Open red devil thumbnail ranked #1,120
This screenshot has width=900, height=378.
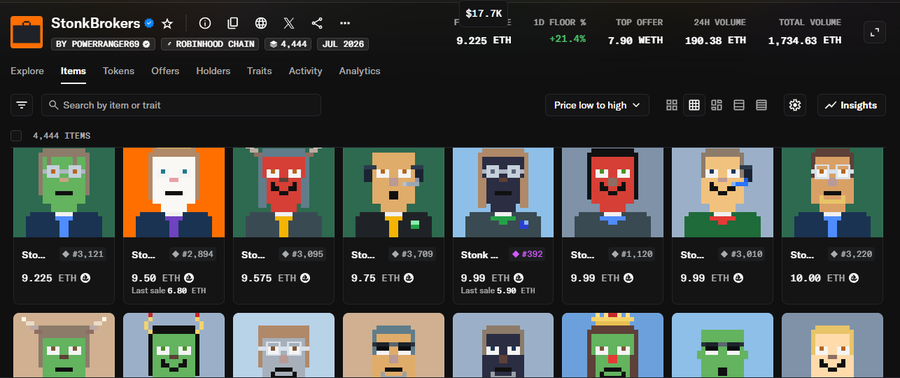(x=613, y=193)
